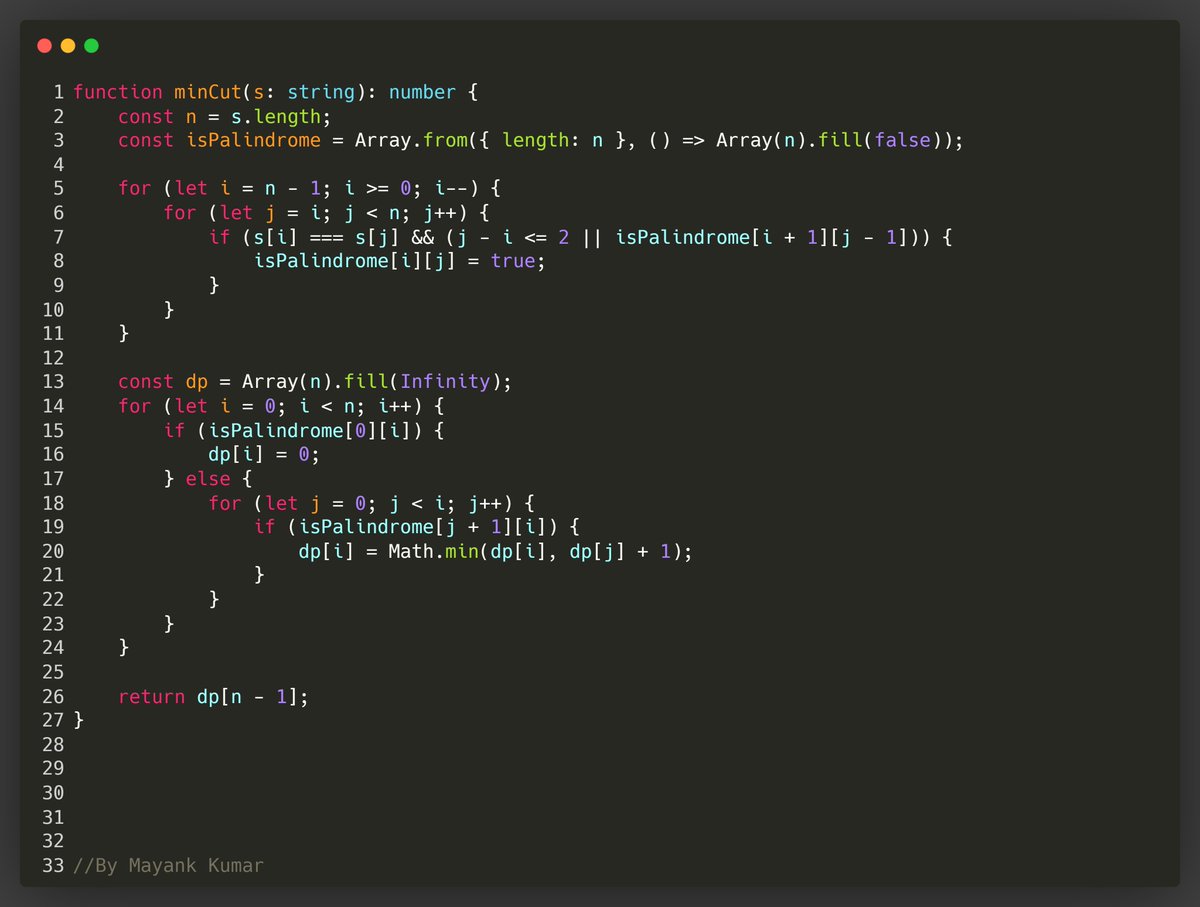1200x907 pixels.
Task: Click "Array.from" on line 3
Action: [x=411, y=140]
